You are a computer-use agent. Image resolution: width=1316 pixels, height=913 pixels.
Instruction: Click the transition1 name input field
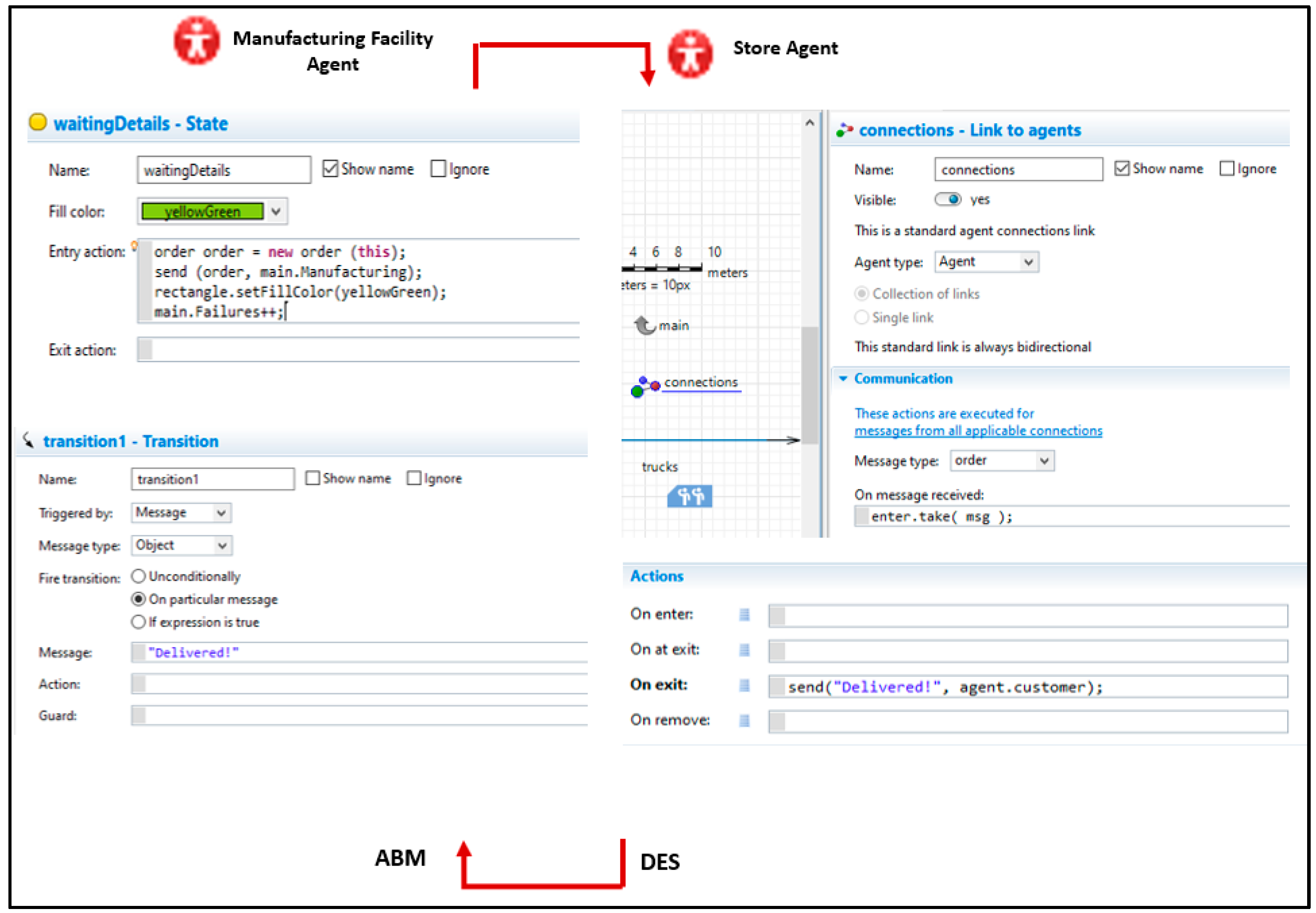[x=213, y=479]
